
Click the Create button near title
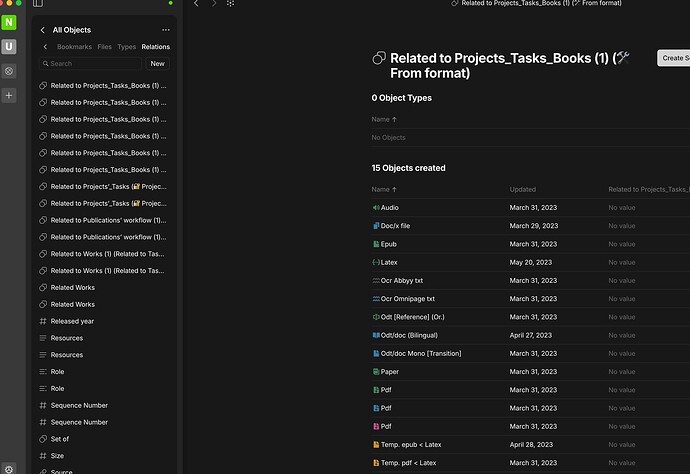pyautogui.click(x=674, y=58)
